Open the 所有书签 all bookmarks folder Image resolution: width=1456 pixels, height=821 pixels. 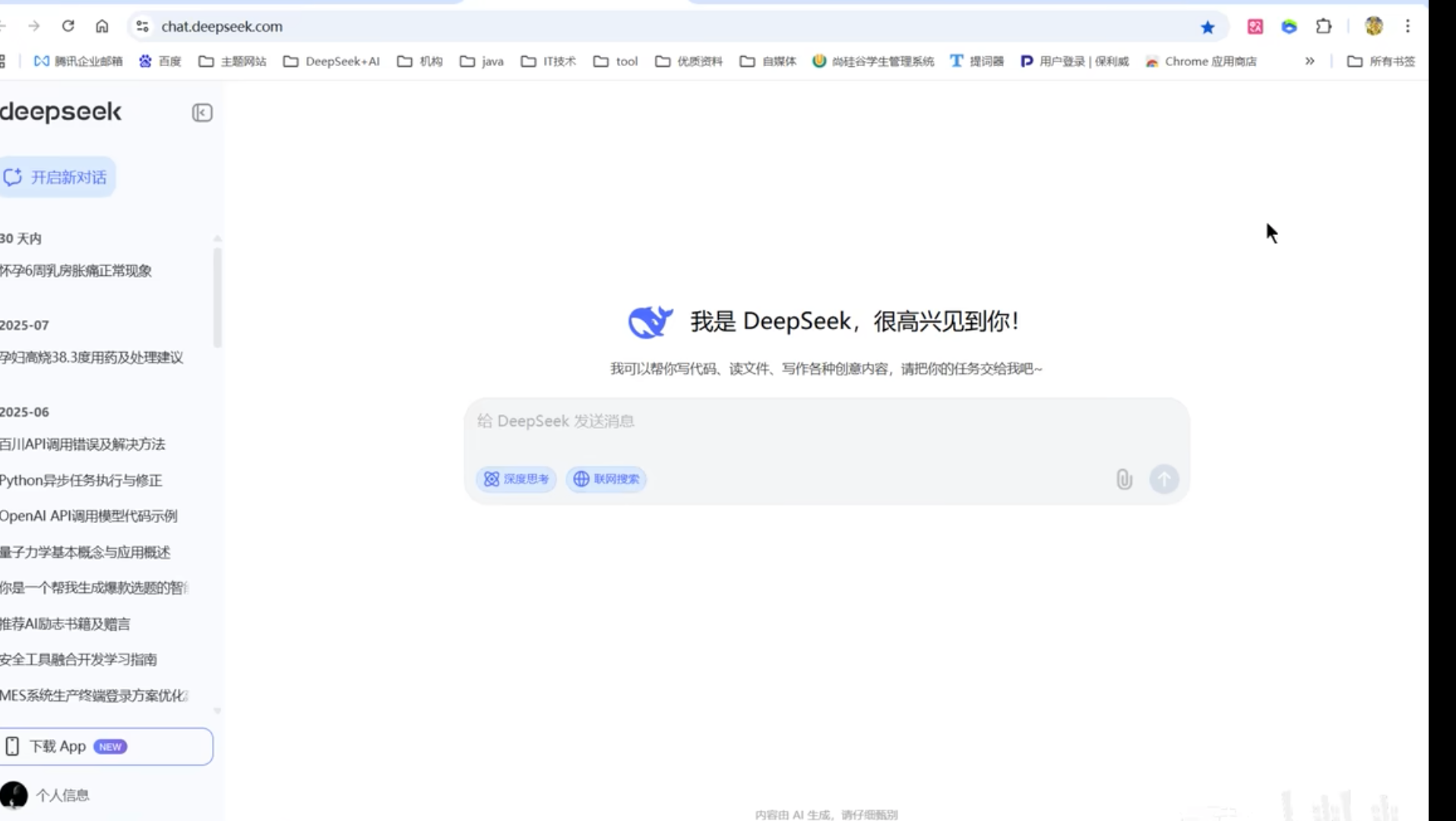click(x=1381, y=62)
